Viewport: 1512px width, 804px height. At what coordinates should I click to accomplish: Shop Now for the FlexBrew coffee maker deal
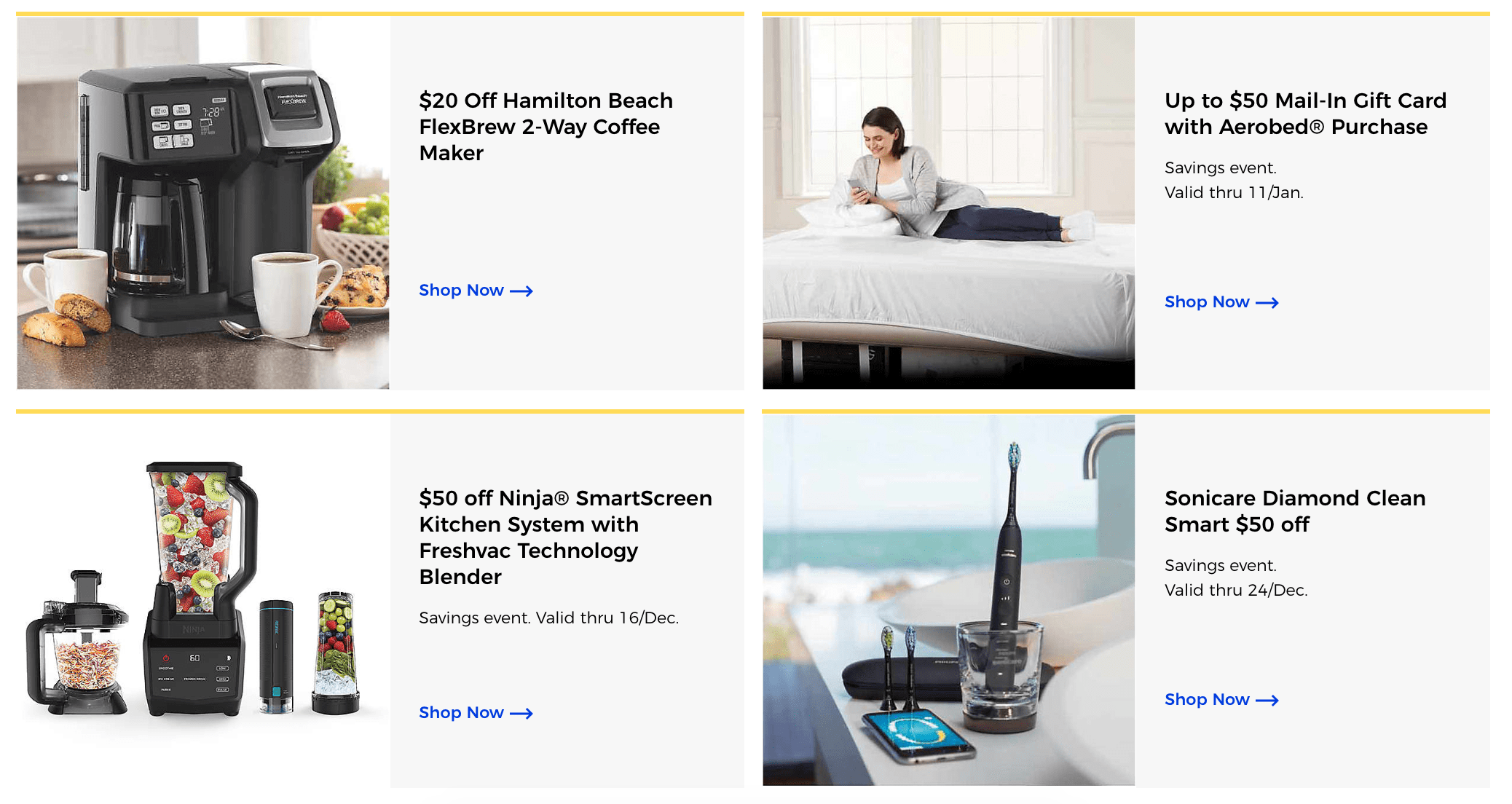tap(476, 291)
